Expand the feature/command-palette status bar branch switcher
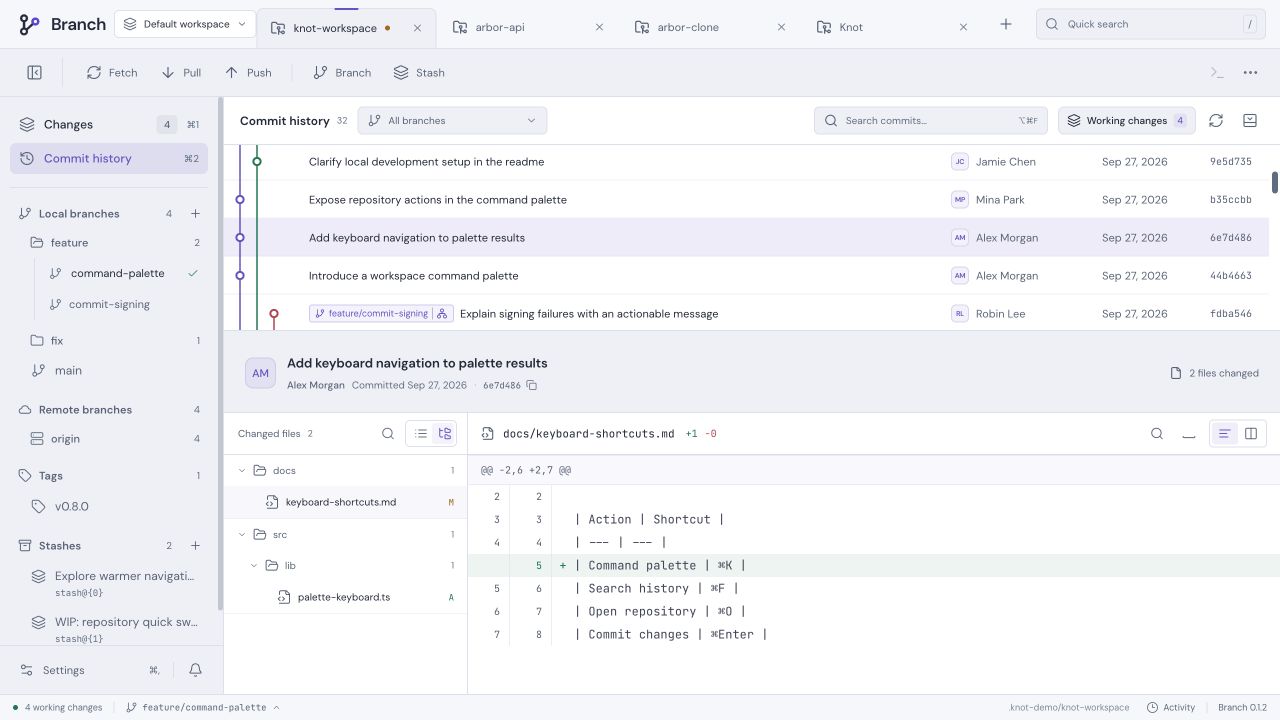The width and height of the screenshot is (1280, 720). pos(203,708)
